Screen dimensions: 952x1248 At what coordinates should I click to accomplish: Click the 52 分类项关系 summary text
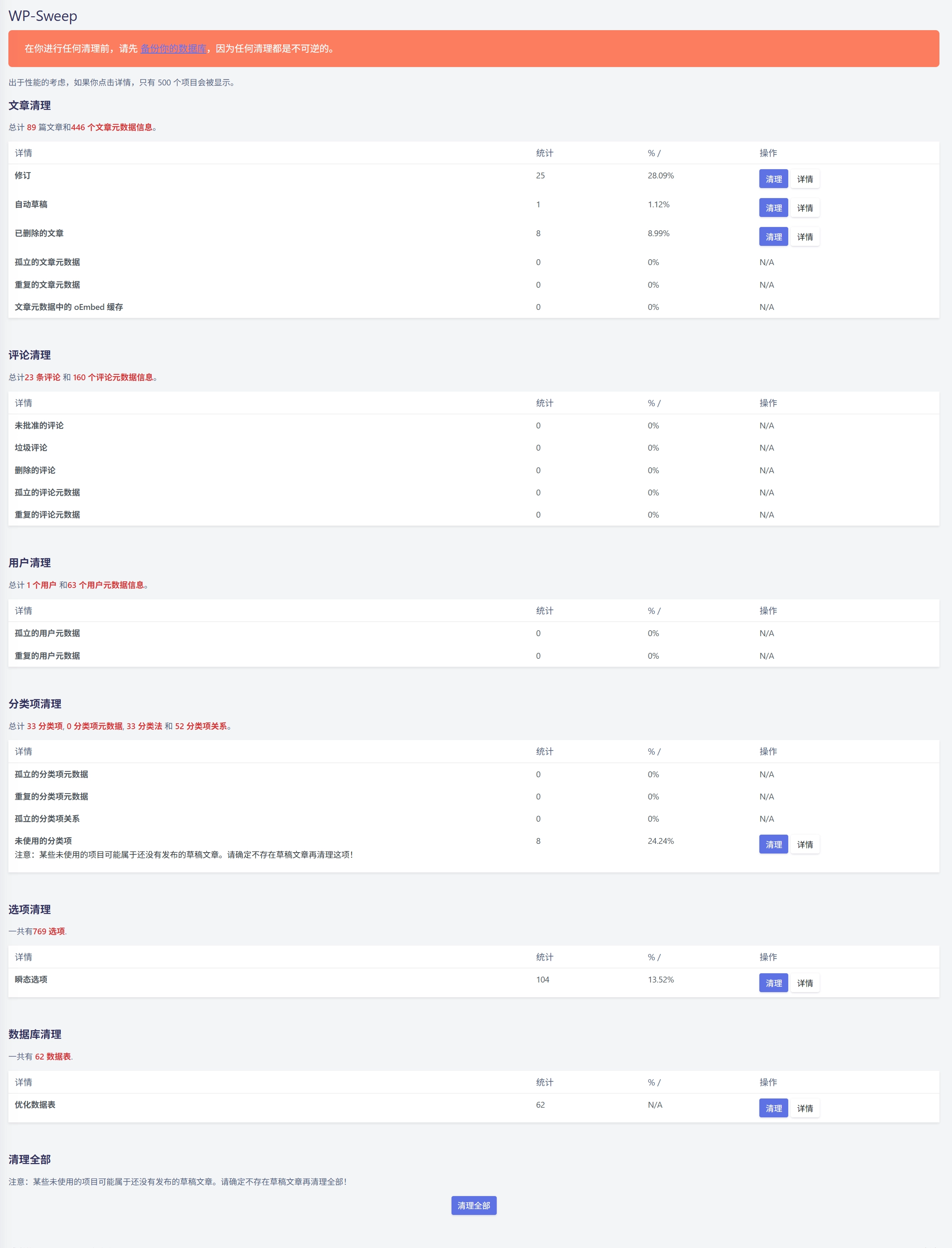[201, 726]
